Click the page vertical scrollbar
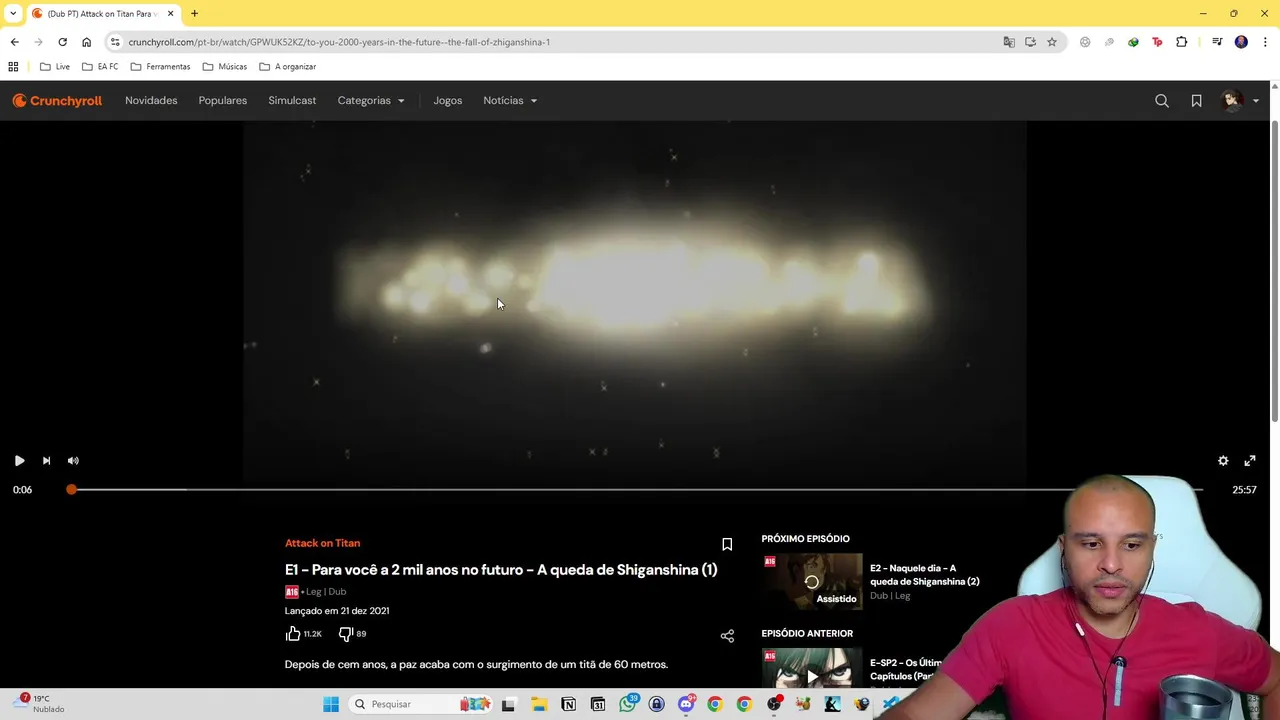Image resolution: width=1280 pixels, height=720 pixels. point(1274,270)
